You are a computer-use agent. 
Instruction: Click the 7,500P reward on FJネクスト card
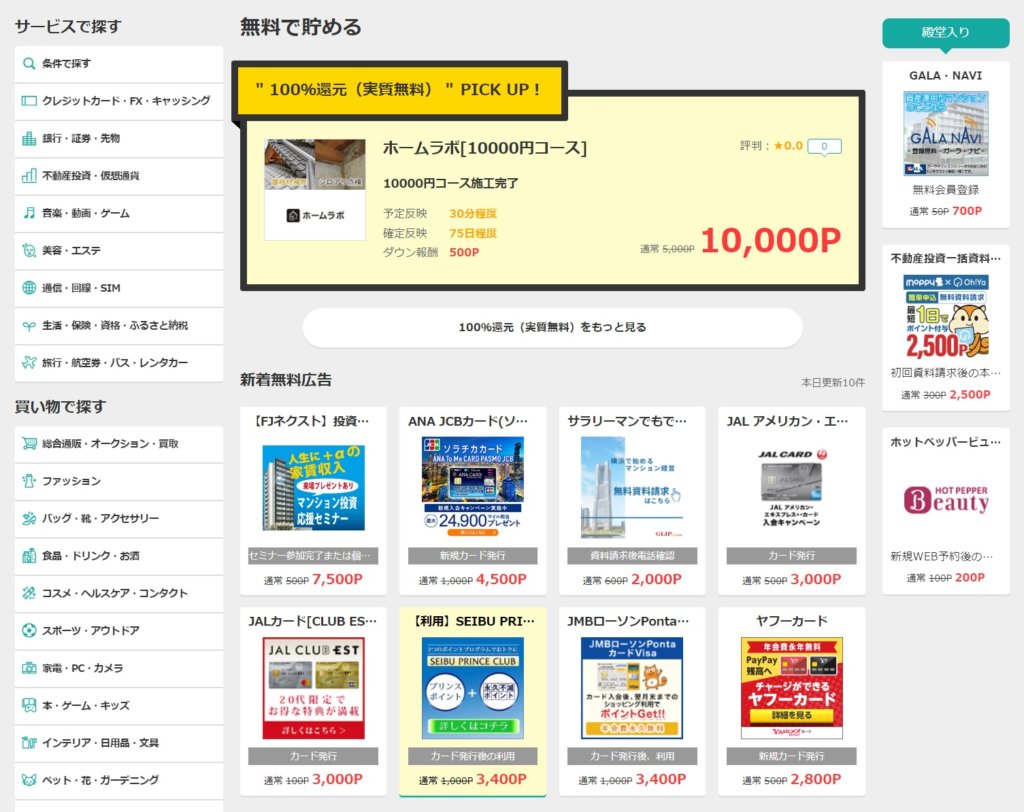click(338, 579)
